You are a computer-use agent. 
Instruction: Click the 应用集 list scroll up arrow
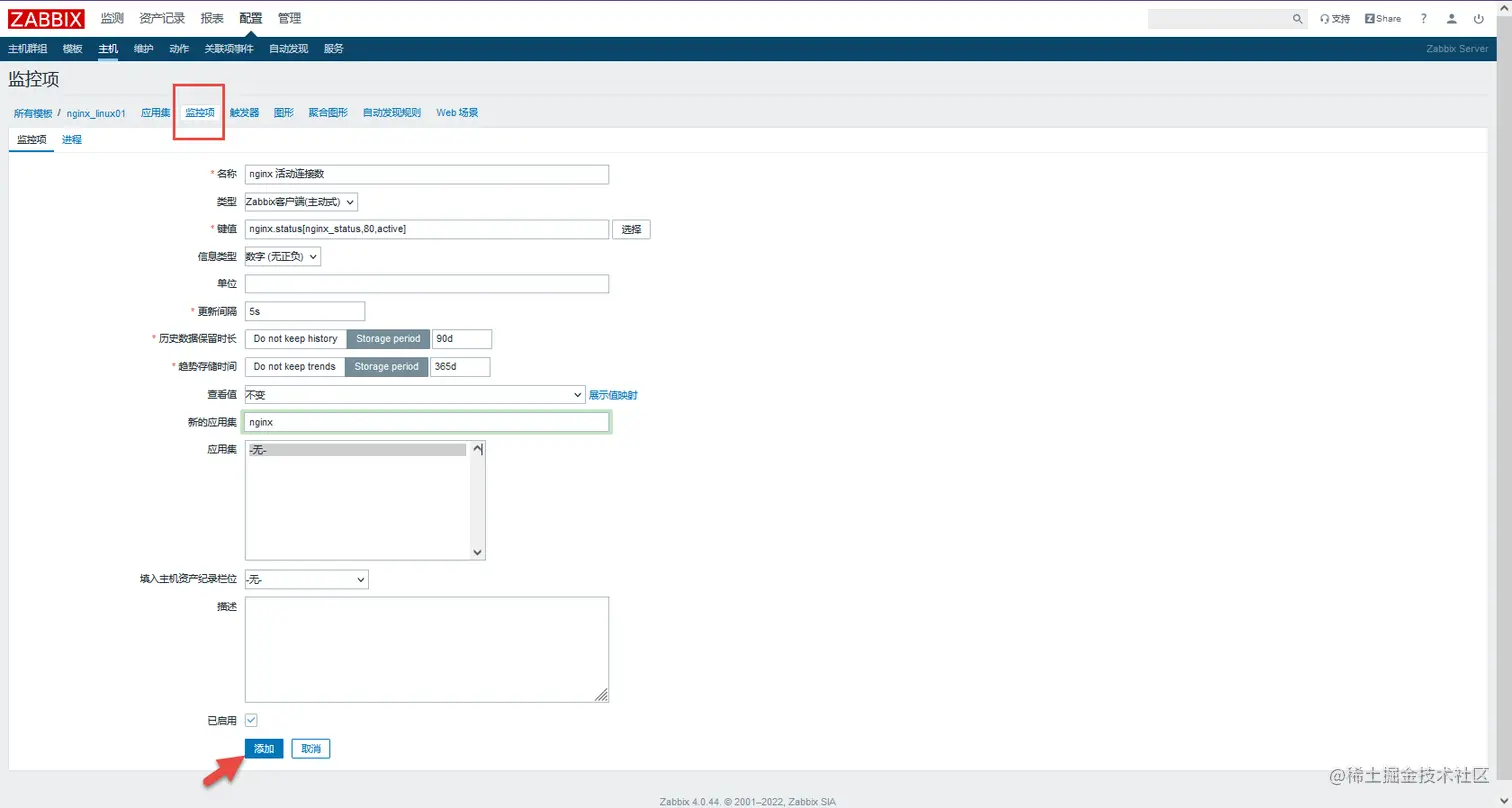[x=477, y=449]
